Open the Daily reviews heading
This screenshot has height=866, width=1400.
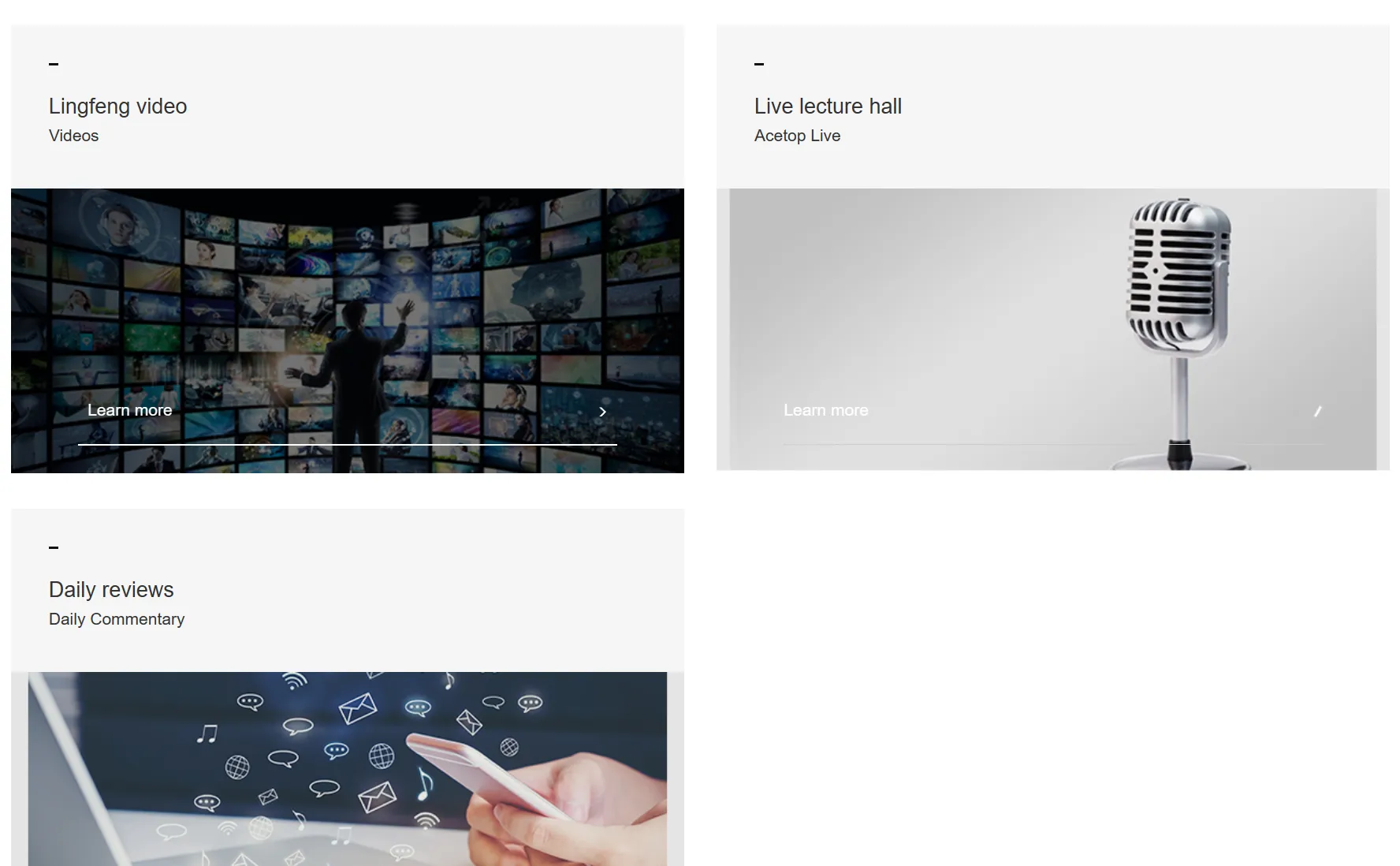pos(111,590)
